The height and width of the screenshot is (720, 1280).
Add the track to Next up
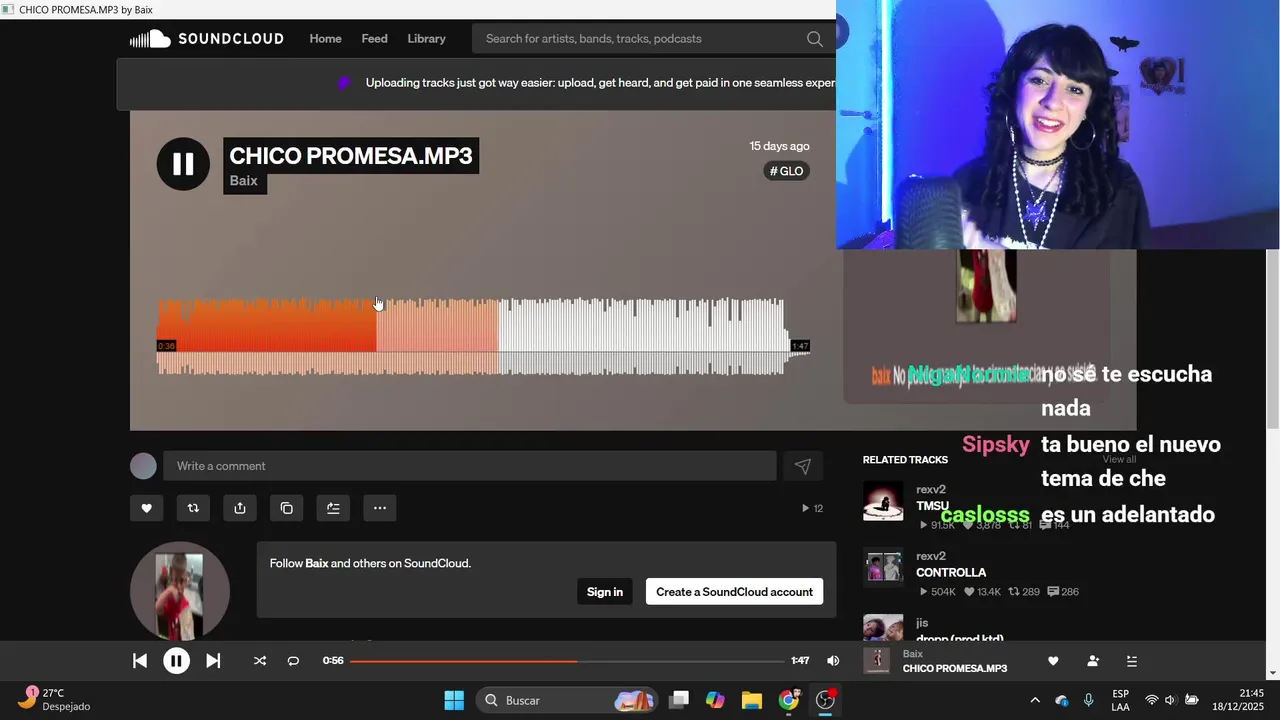(x=333, y=508)
